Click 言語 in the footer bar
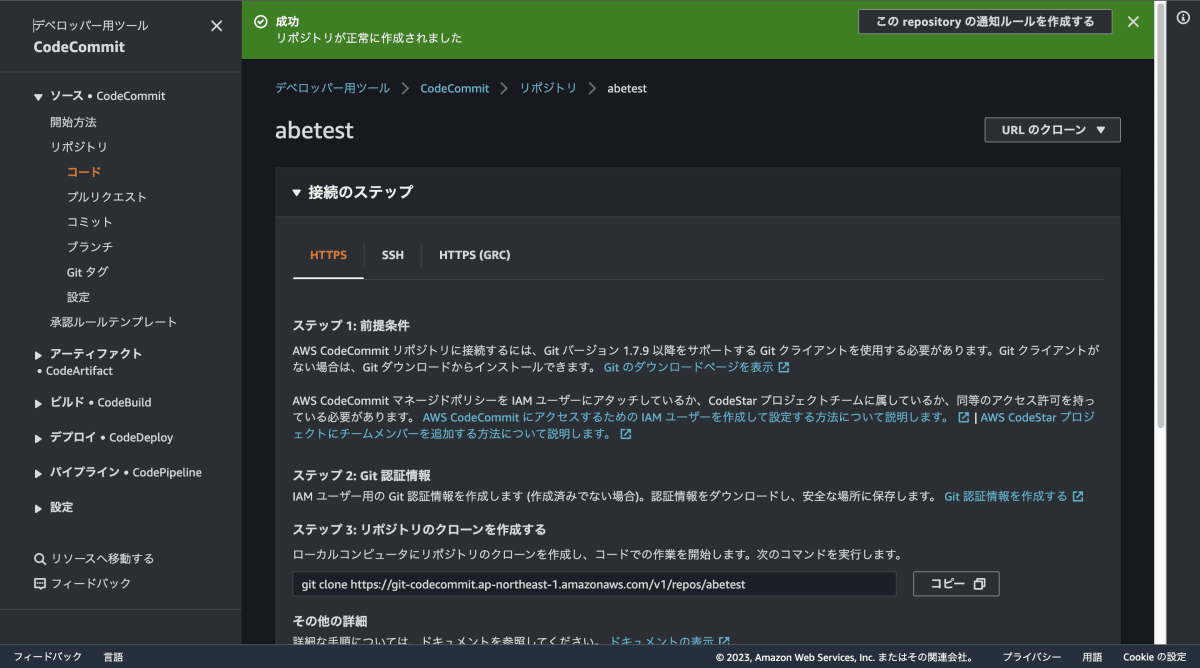The height and width of the screenshot is (668, 1200). tap(113, 657)
